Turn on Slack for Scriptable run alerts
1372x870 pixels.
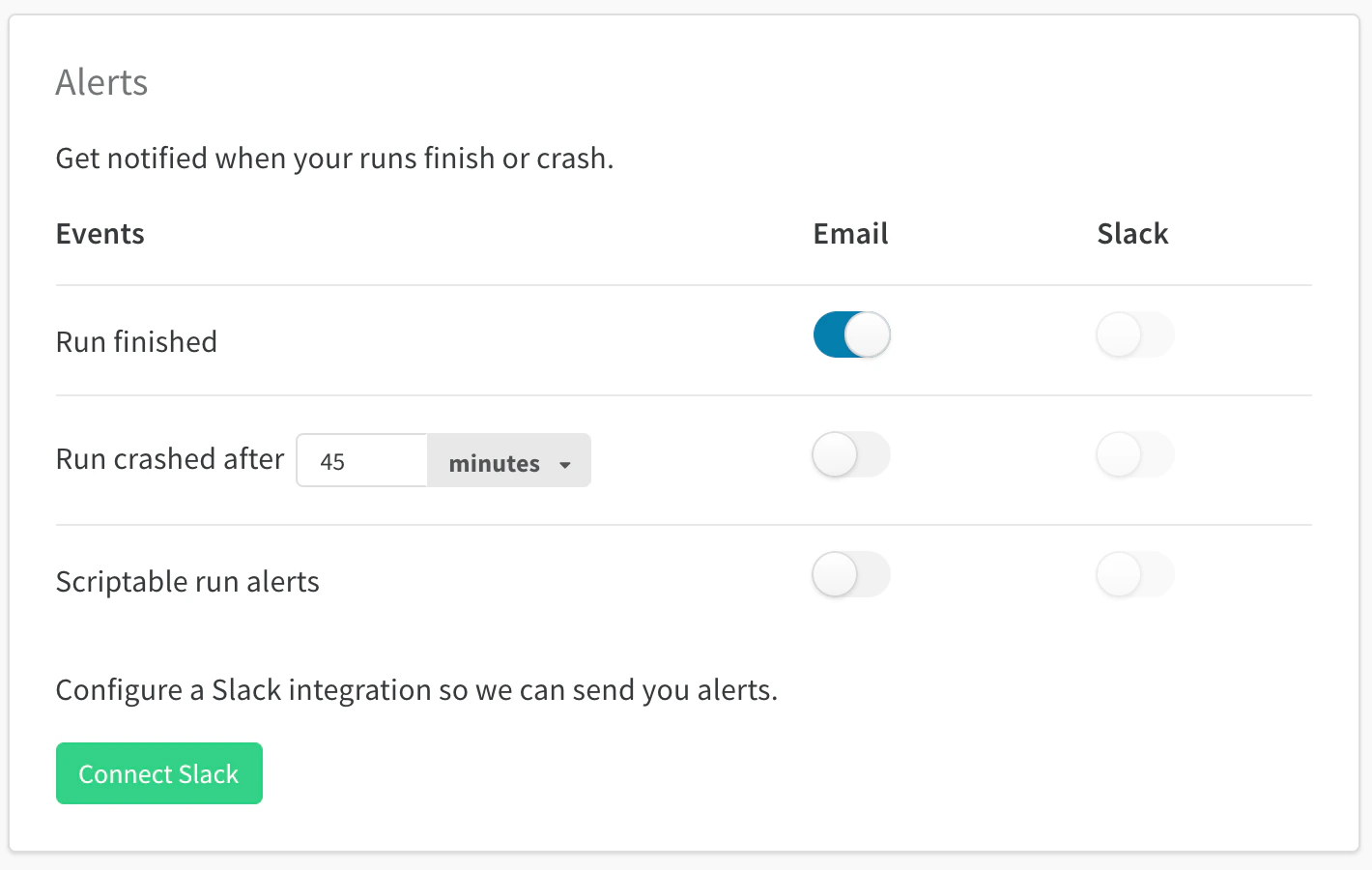[x=1134, y=574]
